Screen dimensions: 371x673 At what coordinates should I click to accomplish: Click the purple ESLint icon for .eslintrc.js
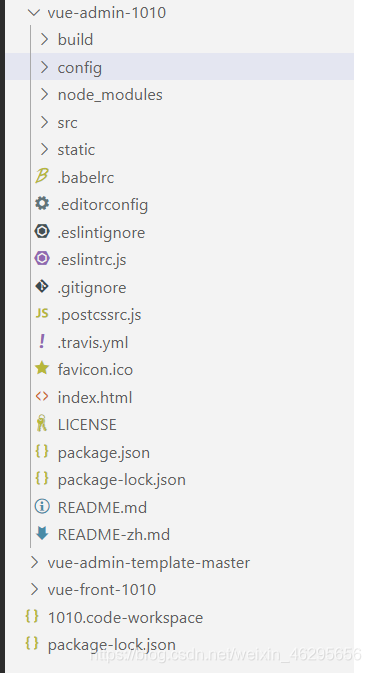(x=42, y=258)
